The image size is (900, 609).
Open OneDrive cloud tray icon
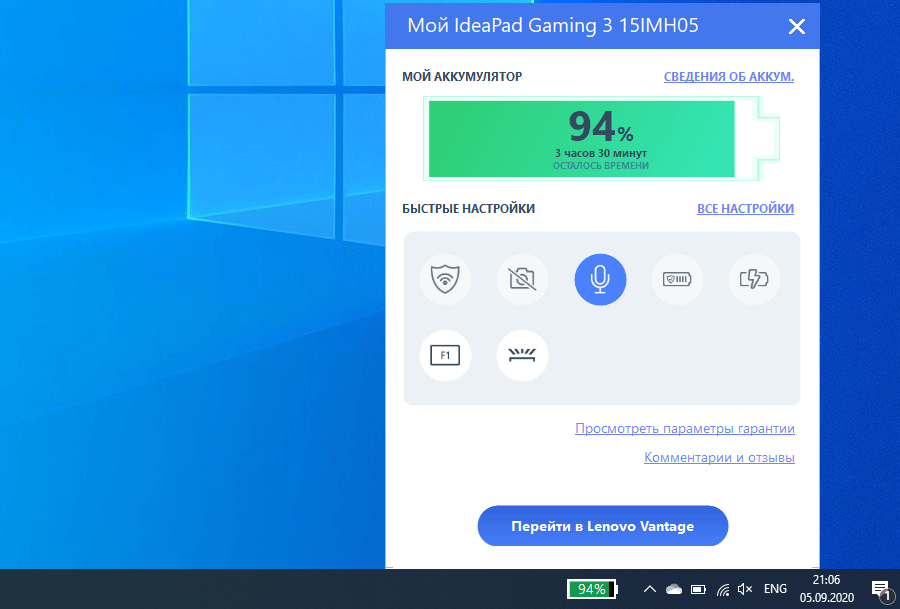pos(674,589)
